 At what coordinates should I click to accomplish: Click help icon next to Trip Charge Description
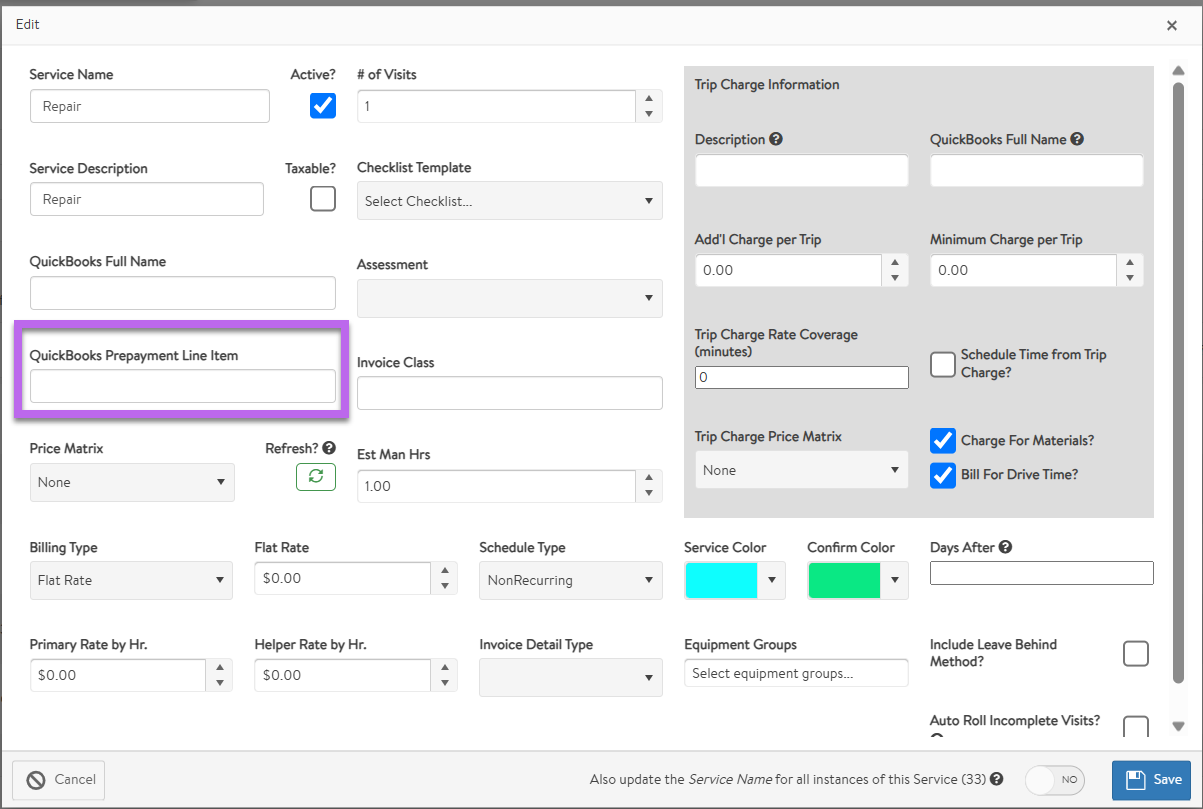tap(776, 140)
